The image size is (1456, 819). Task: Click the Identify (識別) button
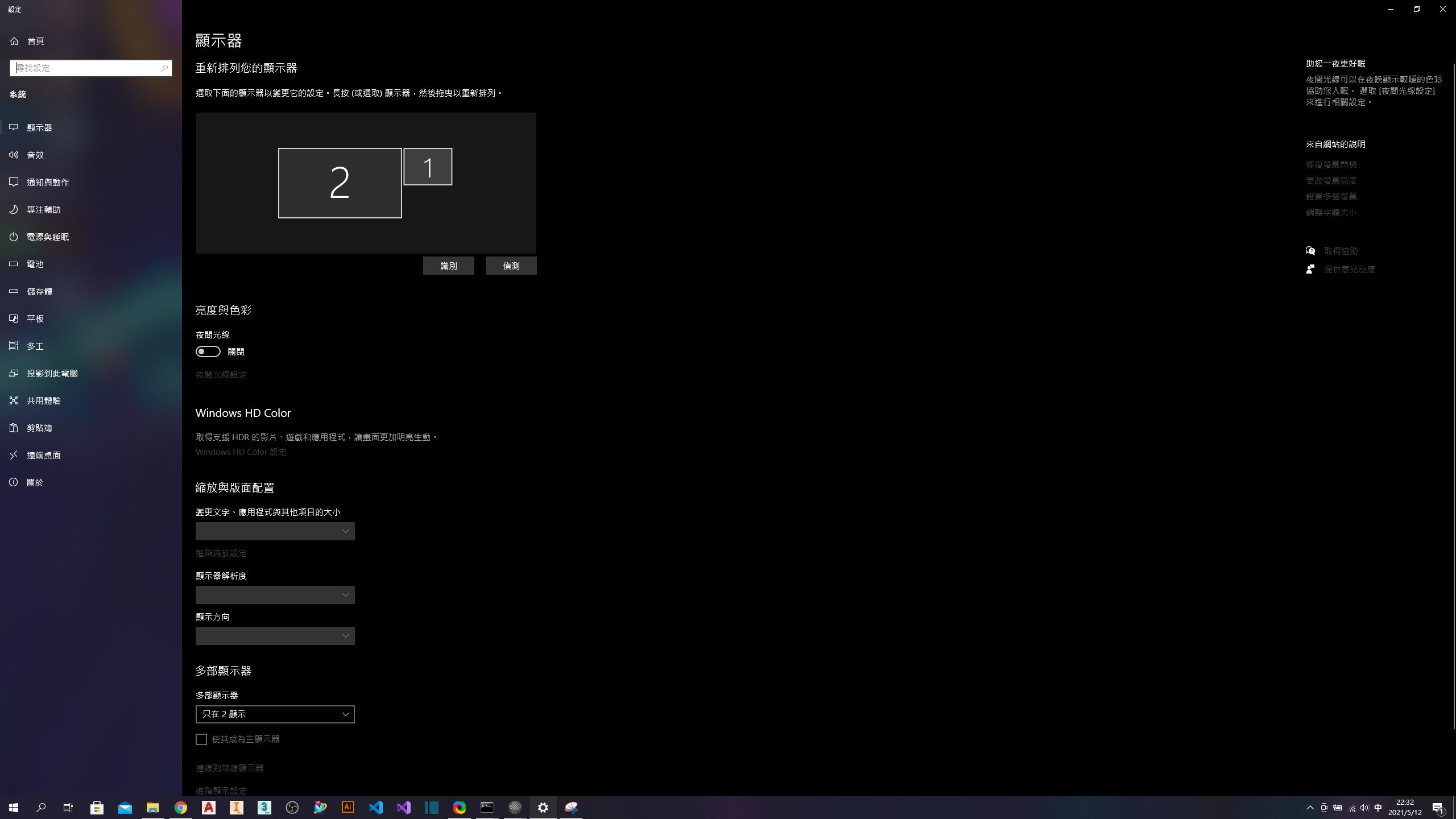(448, 266)
